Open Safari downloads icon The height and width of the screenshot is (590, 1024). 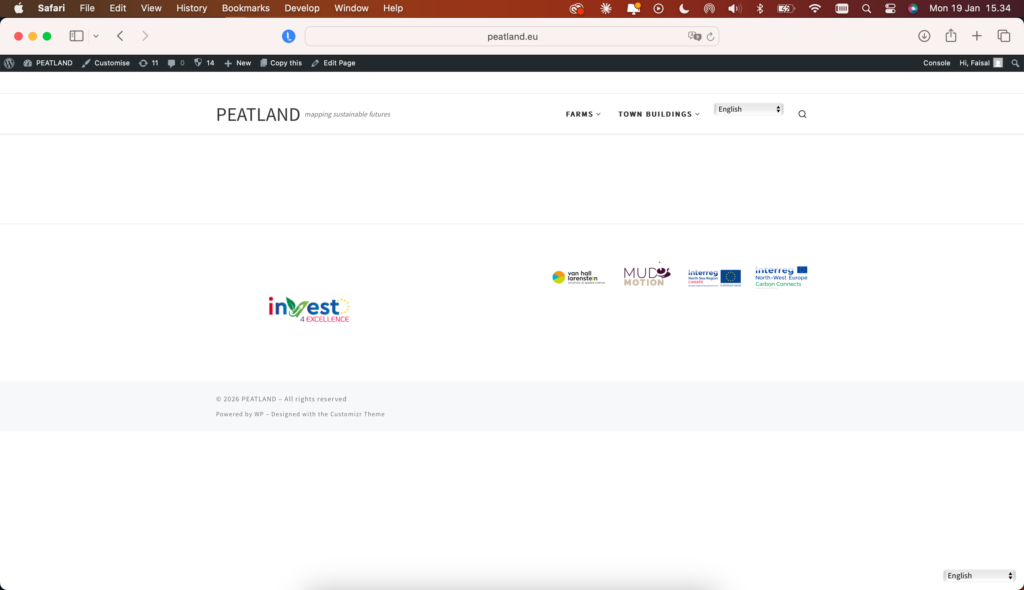(924, 36)
